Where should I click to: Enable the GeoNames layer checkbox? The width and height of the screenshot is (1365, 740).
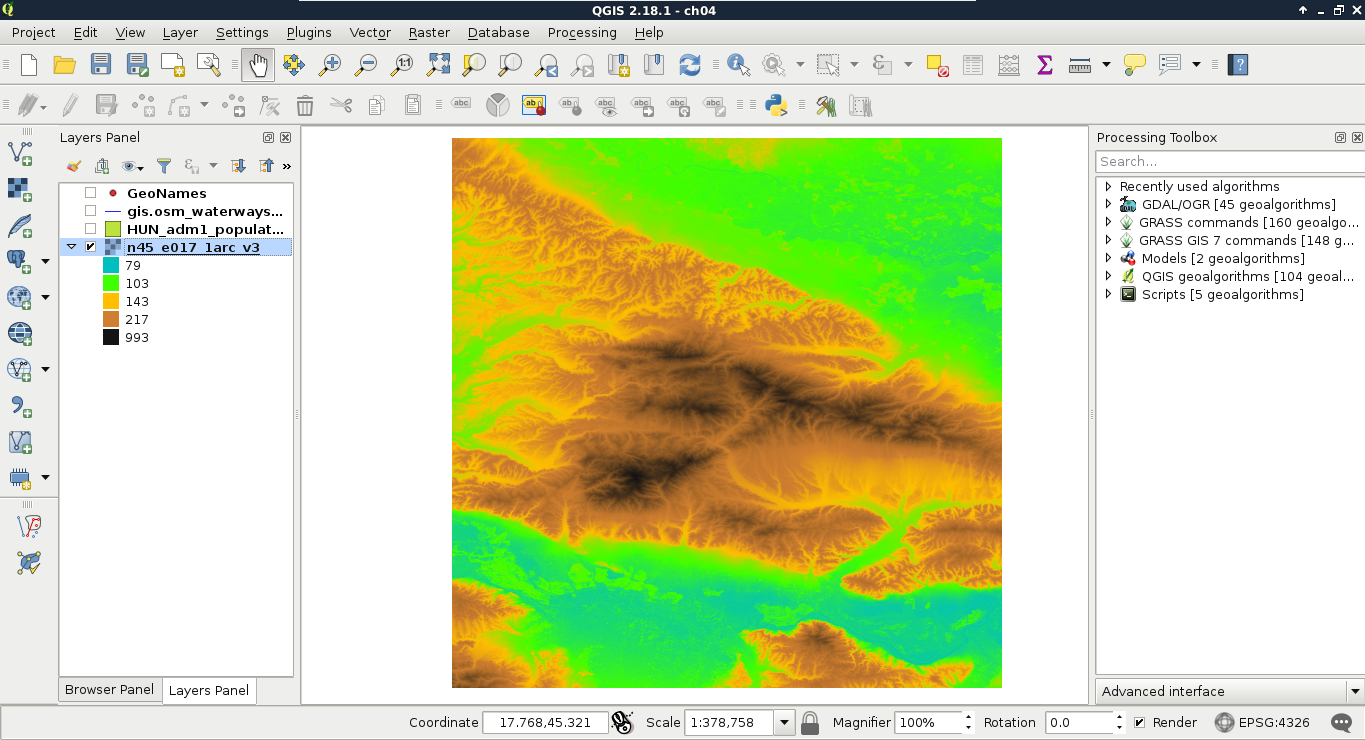(90, 193)
